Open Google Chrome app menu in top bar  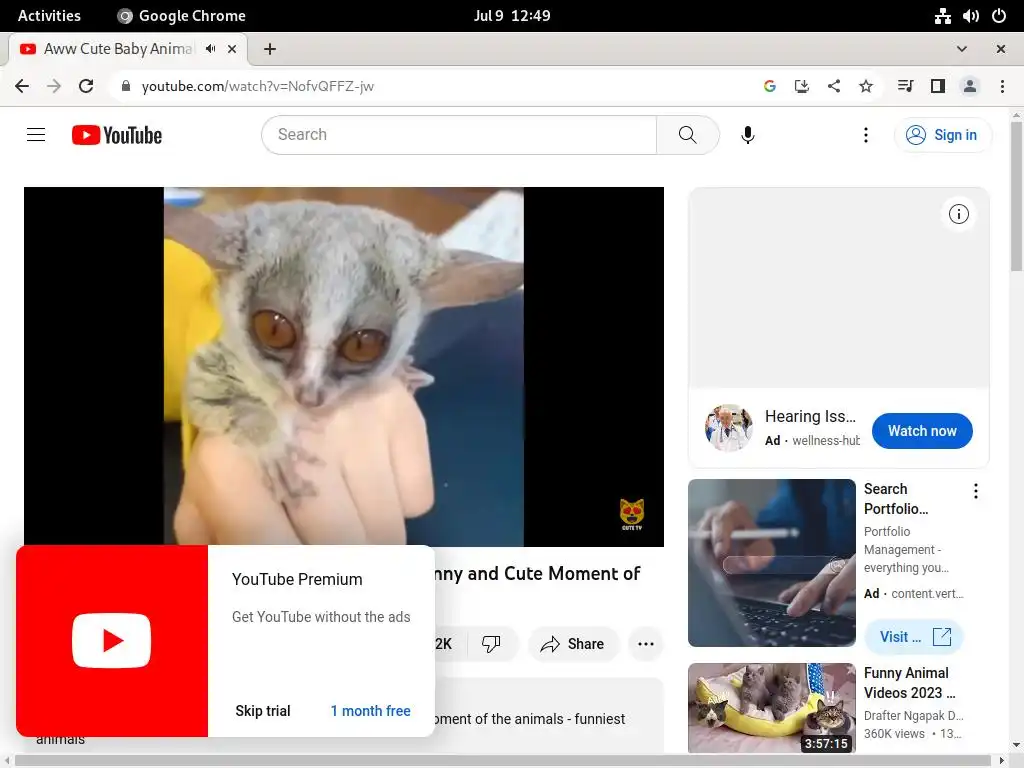point(182,16)
